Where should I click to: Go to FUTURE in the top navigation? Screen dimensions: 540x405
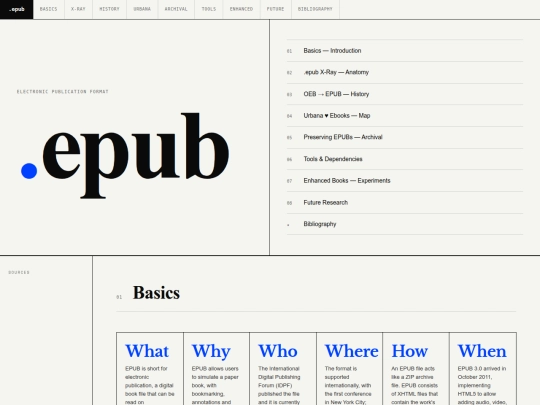pyautogui.click(x=276, y=9)
